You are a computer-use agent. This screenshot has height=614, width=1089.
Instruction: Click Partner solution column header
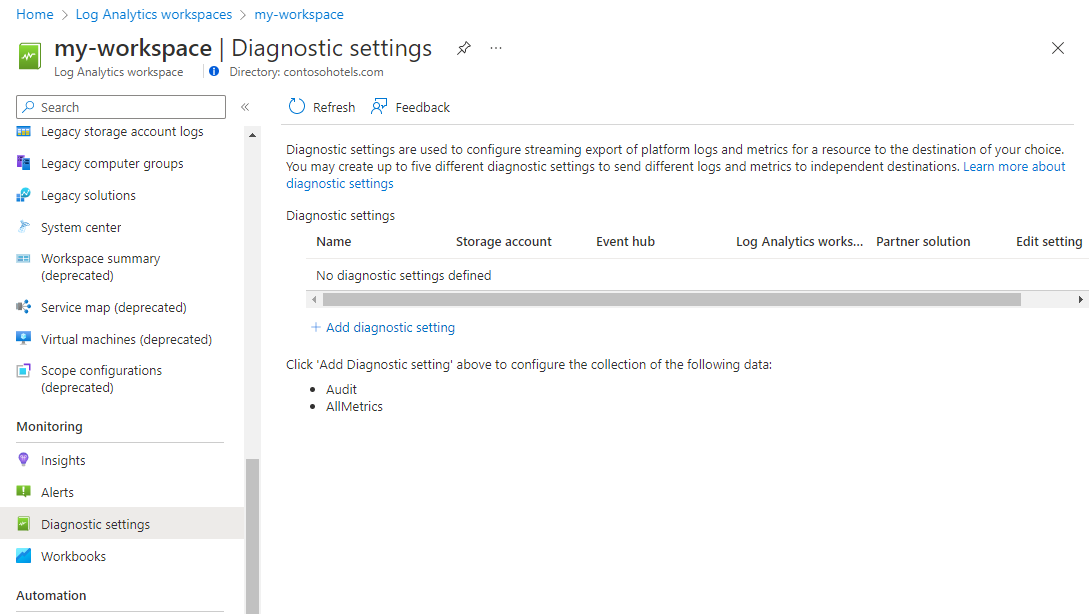pos(923,241)
